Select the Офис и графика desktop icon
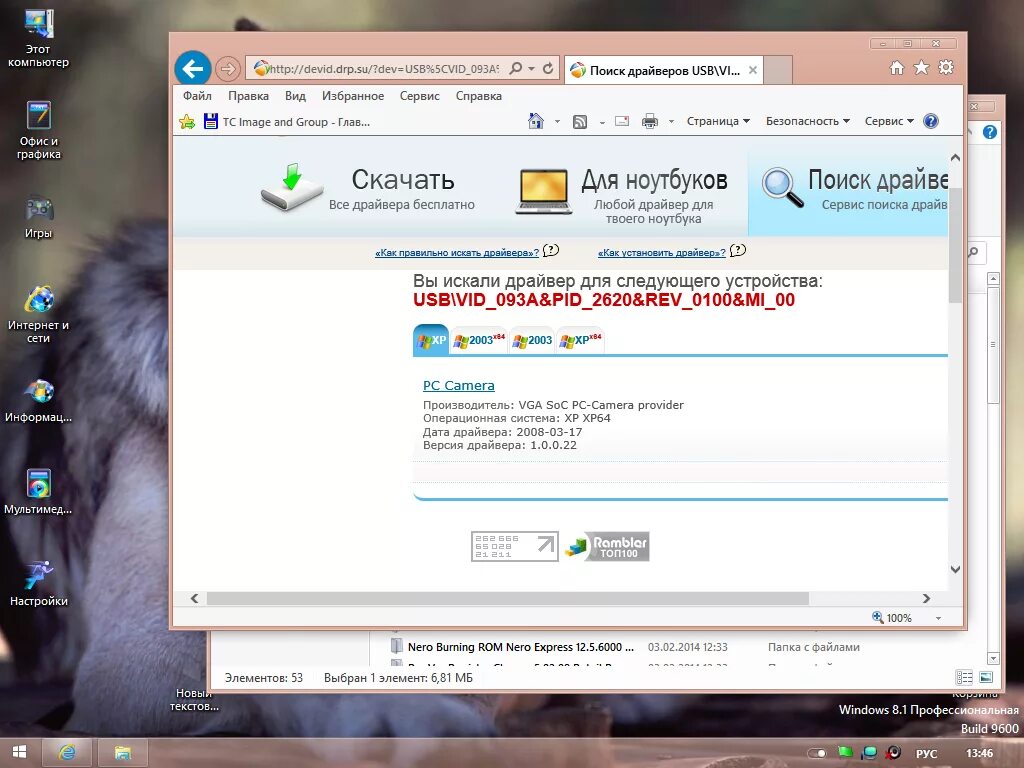1024x768 pixels. [x=38, y=130]
